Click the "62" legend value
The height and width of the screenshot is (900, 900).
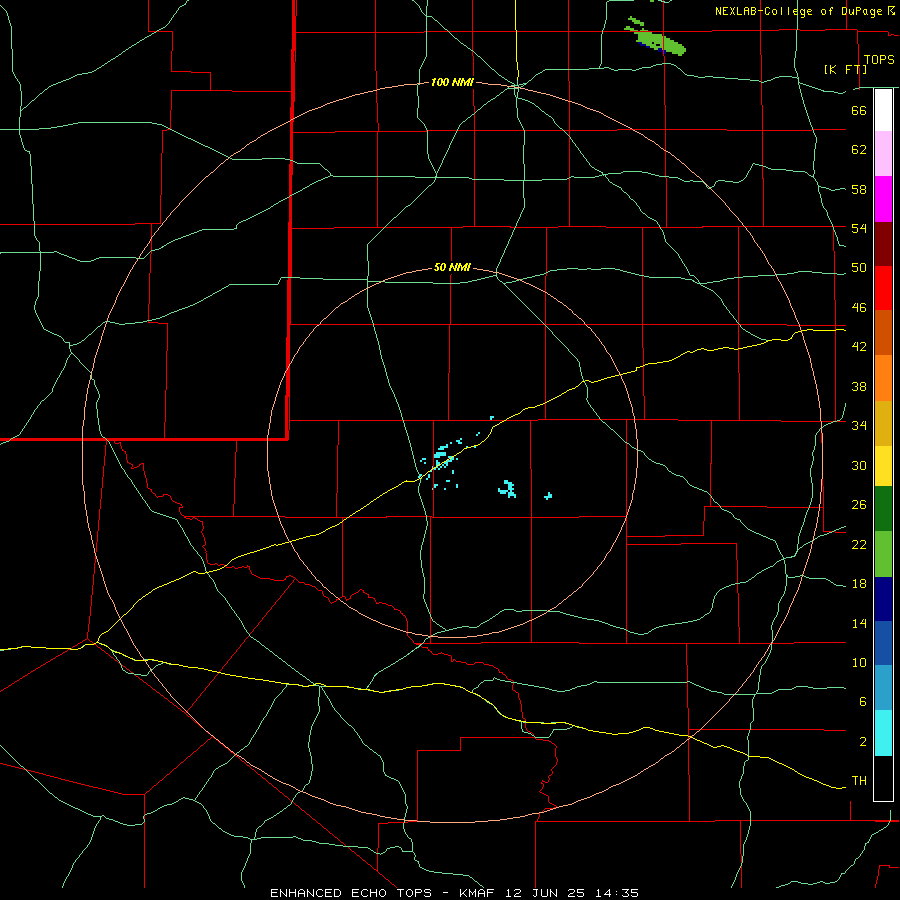pos(859,150)
